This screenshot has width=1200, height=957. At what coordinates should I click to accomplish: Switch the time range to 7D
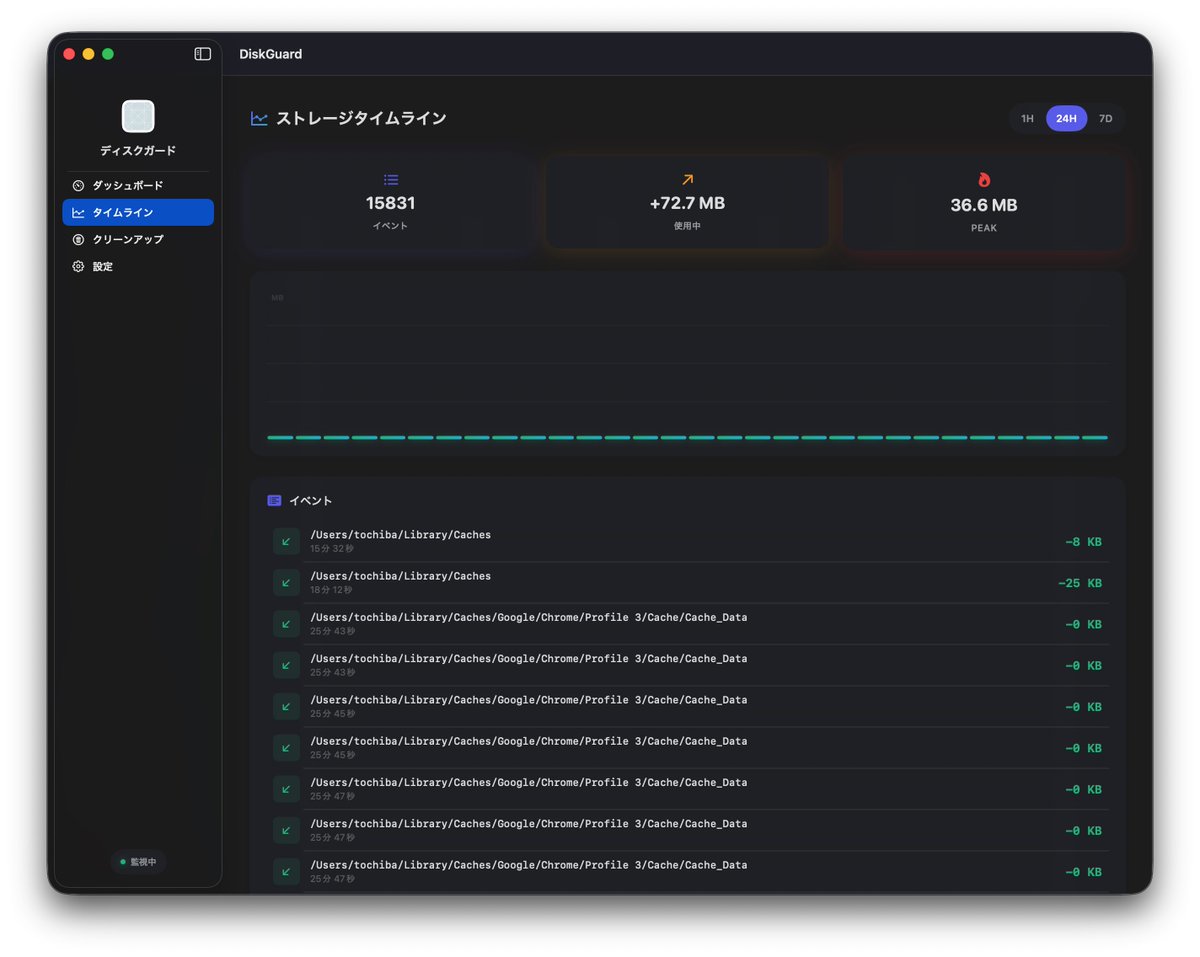pyautogui.click(x=1105, y=119)
